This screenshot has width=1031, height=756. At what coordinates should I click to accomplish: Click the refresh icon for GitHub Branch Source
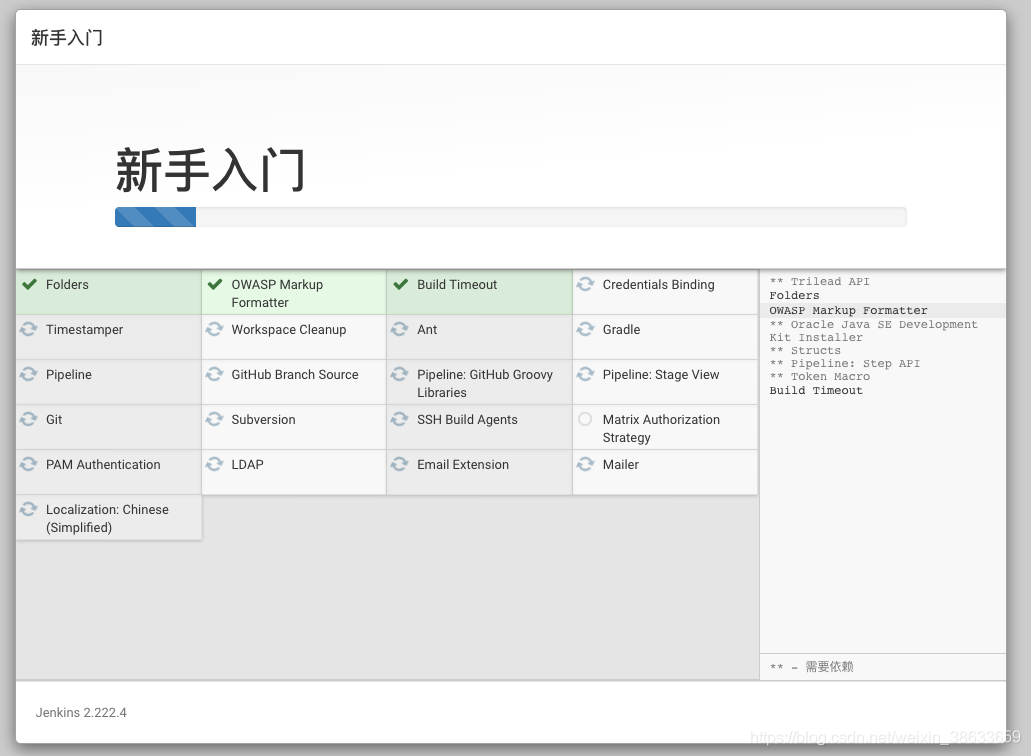click(x=214, y=374)
